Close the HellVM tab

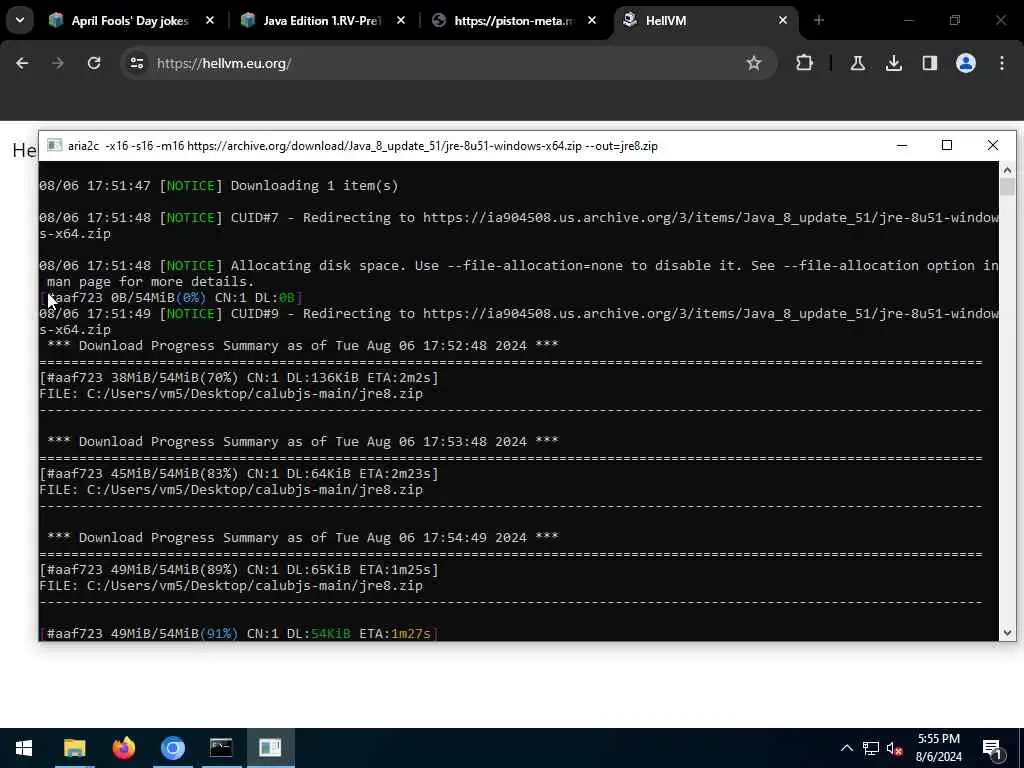[783, 21]
